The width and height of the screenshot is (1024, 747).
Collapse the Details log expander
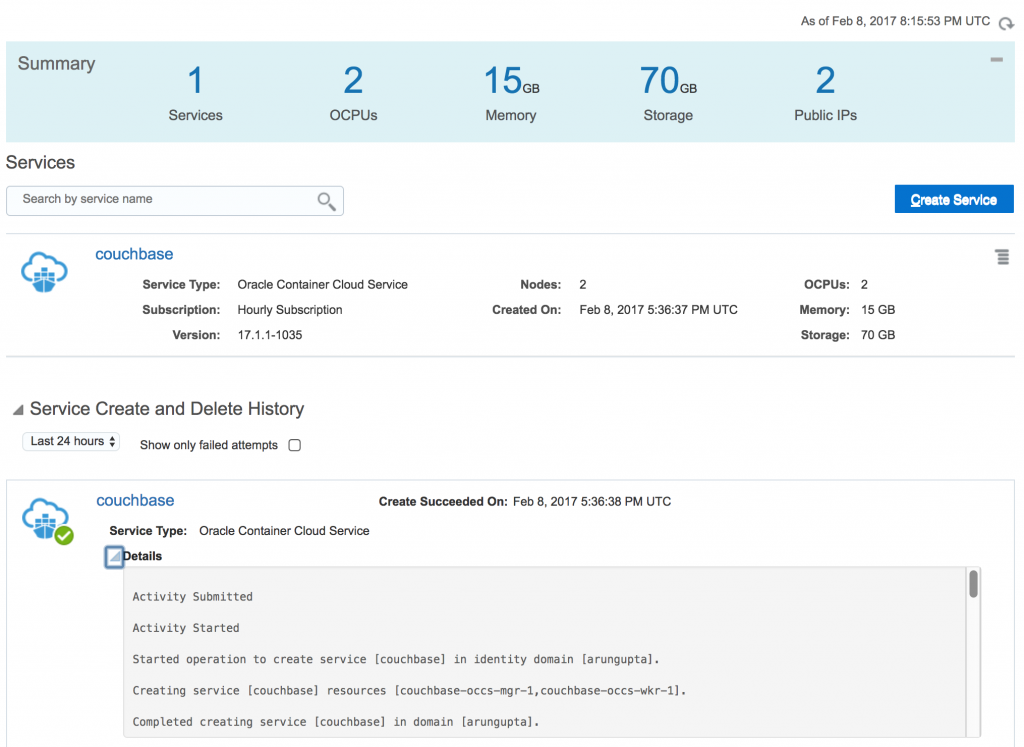114,556
